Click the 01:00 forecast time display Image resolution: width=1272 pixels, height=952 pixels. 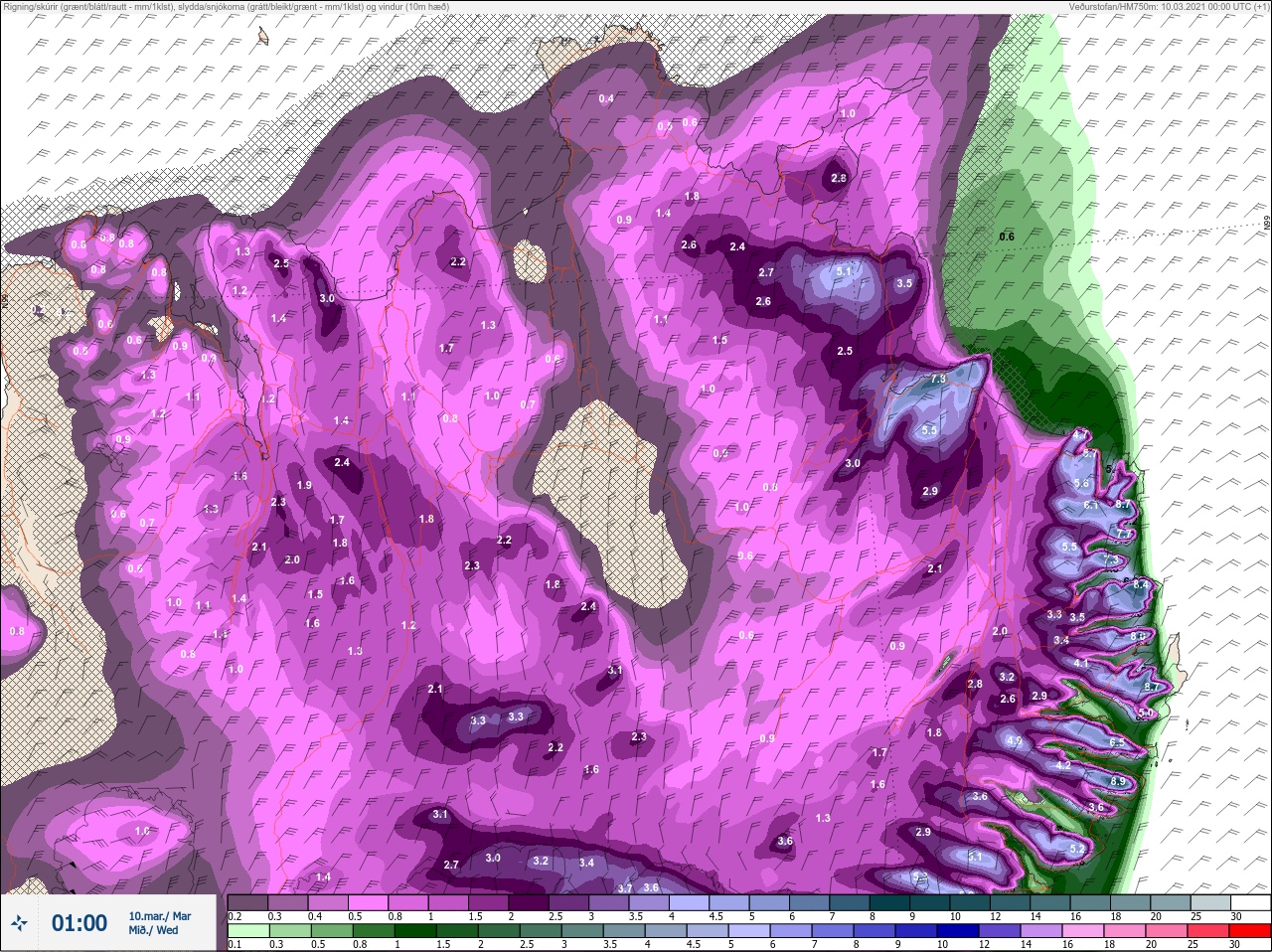(79, 923)
